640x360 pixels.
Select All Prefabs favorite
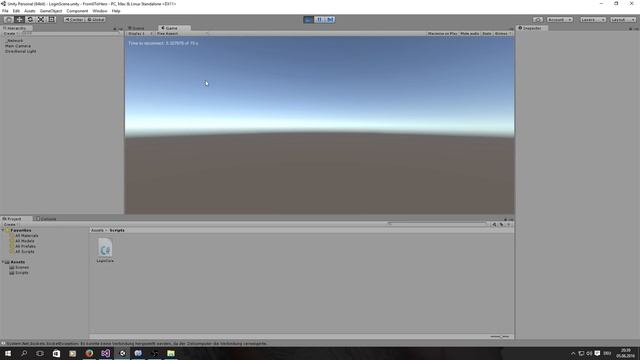[x=25, y=246]
